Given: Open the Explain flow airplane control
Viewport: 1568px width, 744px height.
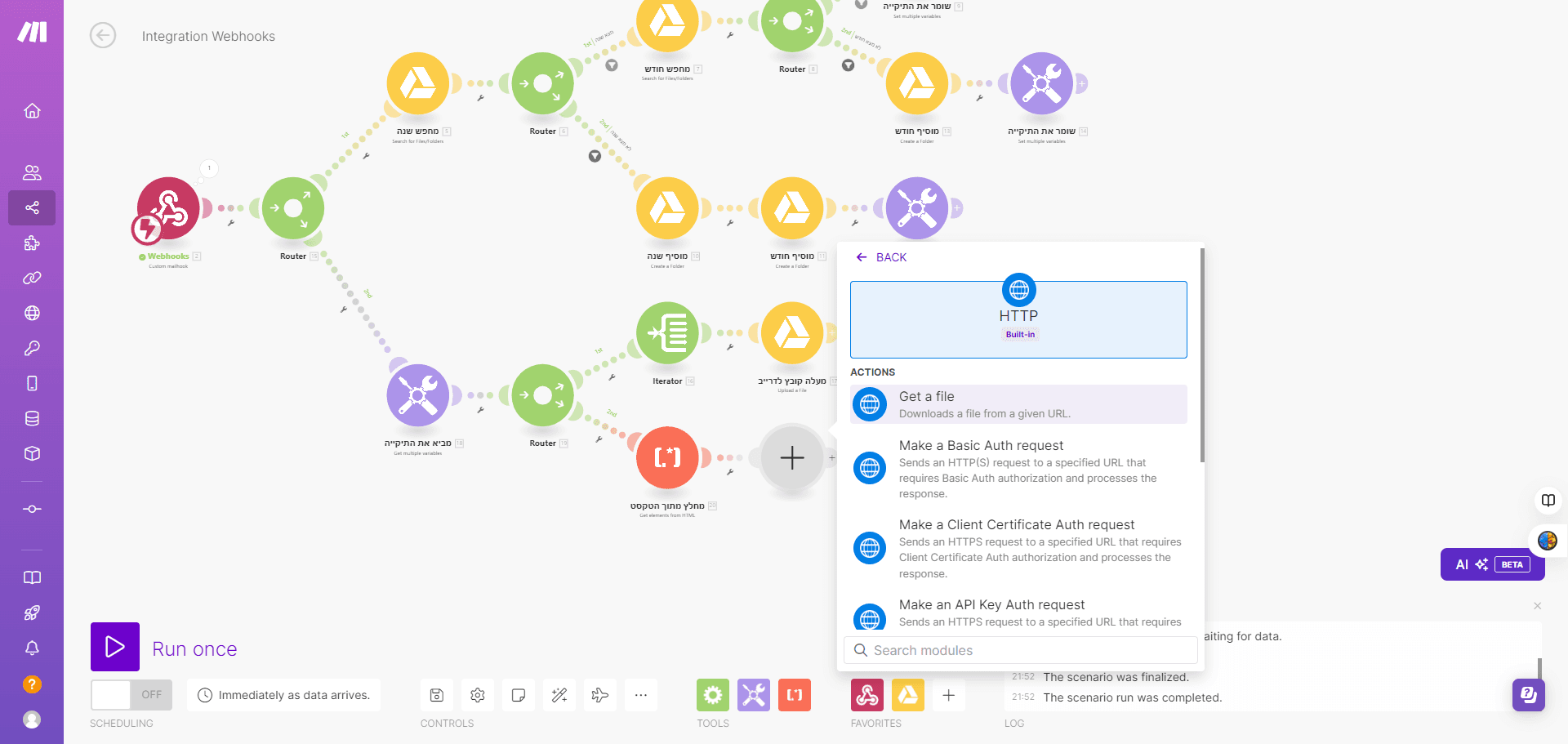Looking at the screenshot, I should click(600, 695).
